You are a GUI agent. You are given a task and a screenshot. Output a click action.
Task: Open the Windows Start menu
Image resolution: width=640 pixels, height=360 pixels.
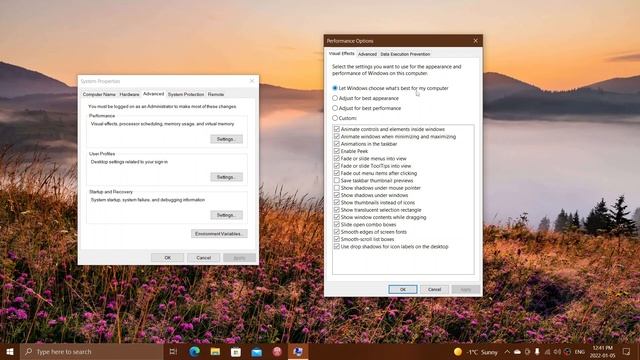pyautogui.click(x=10, y=351)
